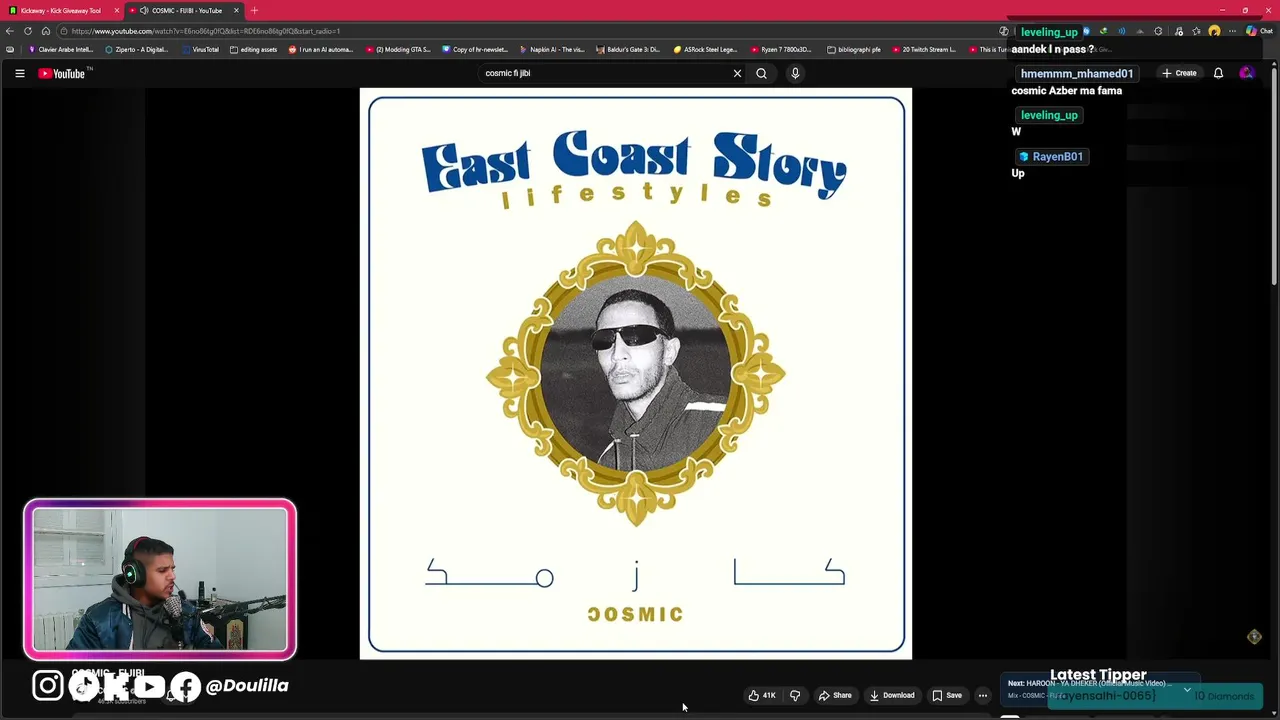This screenshot has height=720, width=1280.
Task: Open the YouTube account avatar menu
Action: tap(1246, 73)
